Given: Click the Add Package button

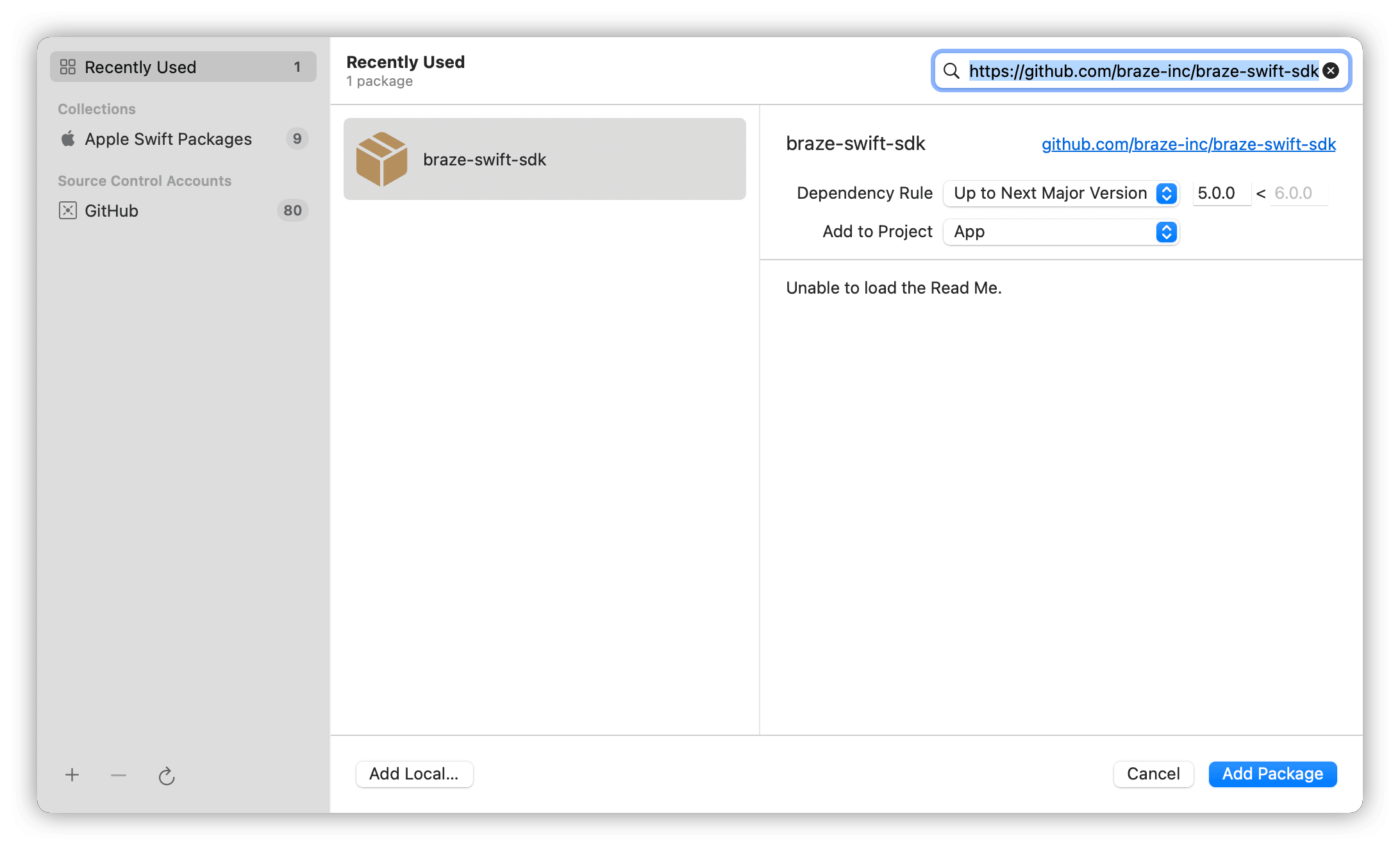Looking at the screenshot, I should [1272, 774].
